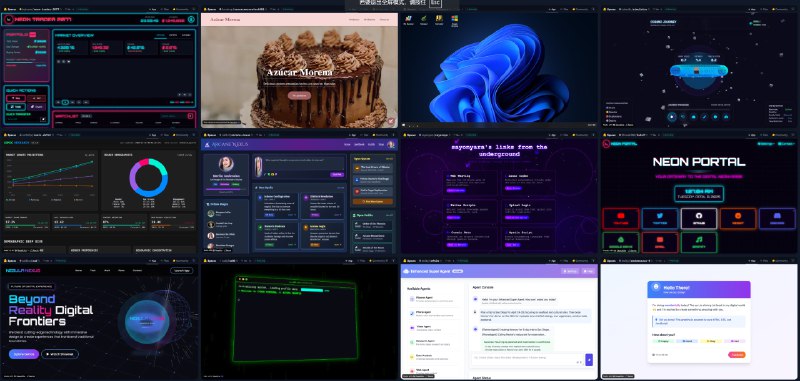
Task: Click the message input box in Arcane Nexus
Action: (304, 163)
